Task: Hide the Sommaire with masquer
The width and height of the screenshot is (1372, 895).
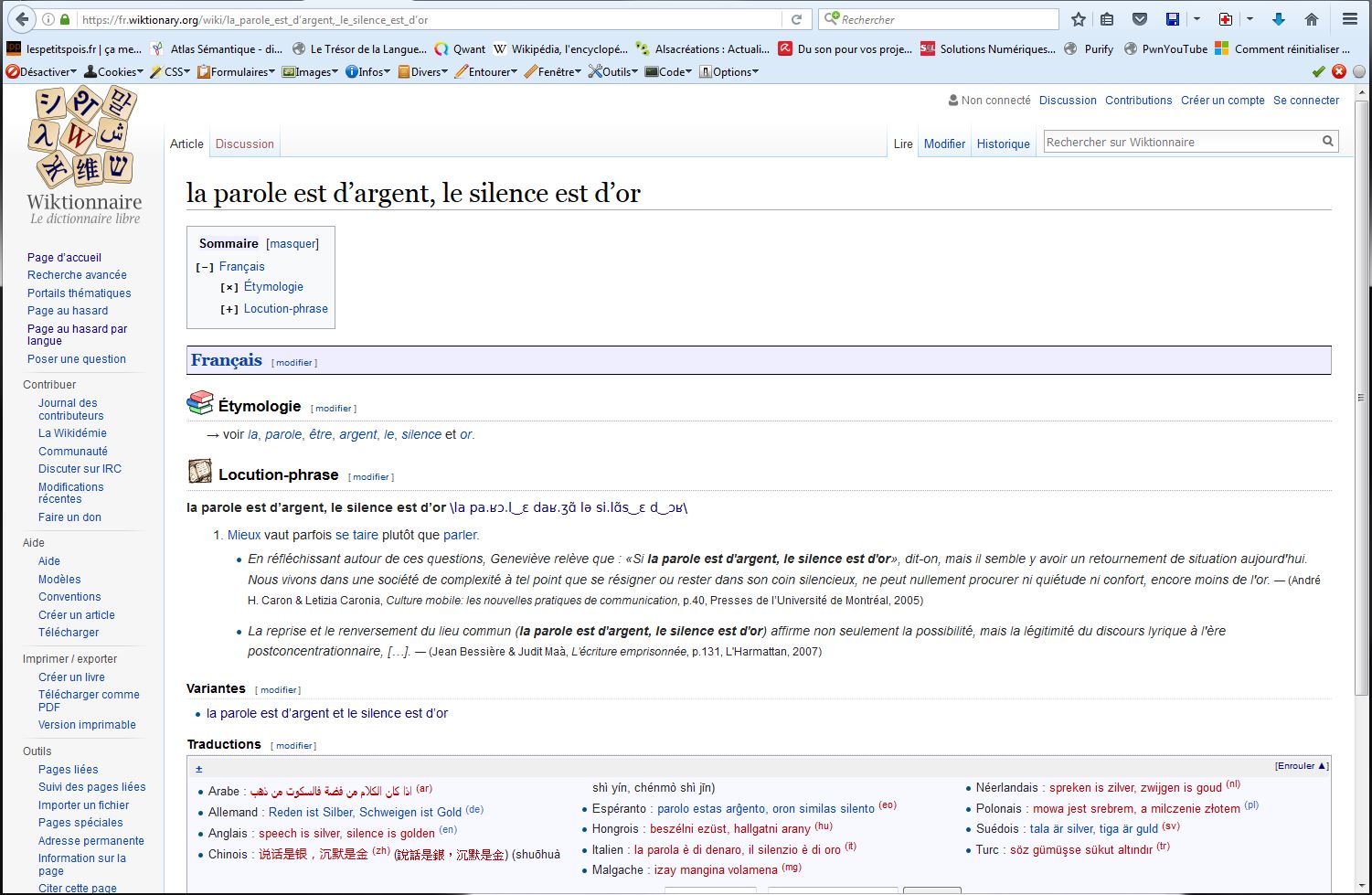Action: (x=292, y=244)
